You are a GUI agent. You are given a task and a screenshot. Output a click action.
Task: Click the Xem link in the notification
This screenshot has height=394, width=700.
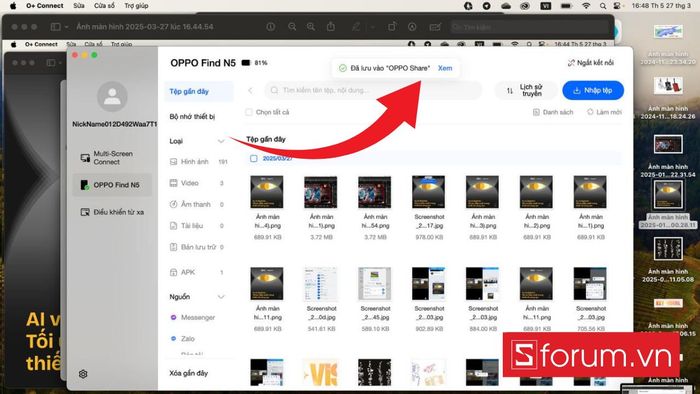point(445,68)
